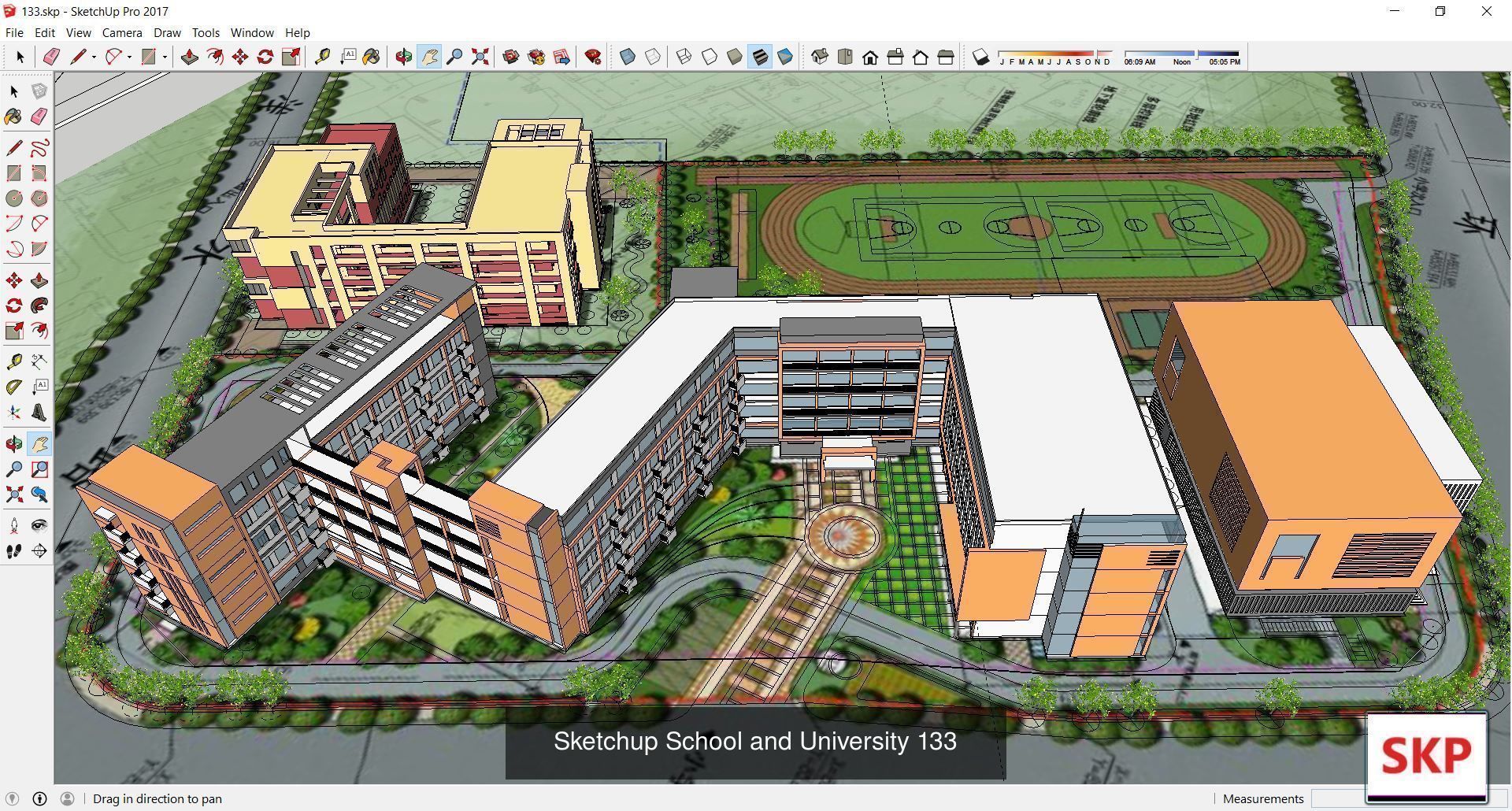The width and height of the screenshot is (1512, 811).
Task: Click the status bar help question button
Action: [x=39, y=799]
